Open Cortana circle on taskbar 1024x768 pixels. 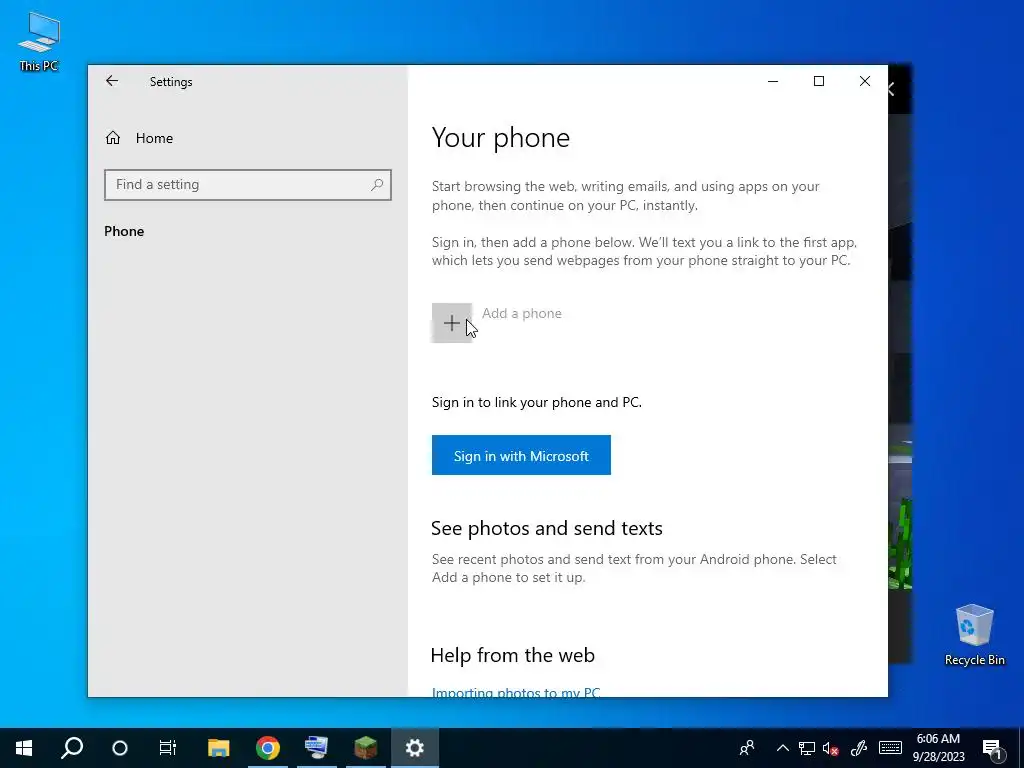pos(120,748)
